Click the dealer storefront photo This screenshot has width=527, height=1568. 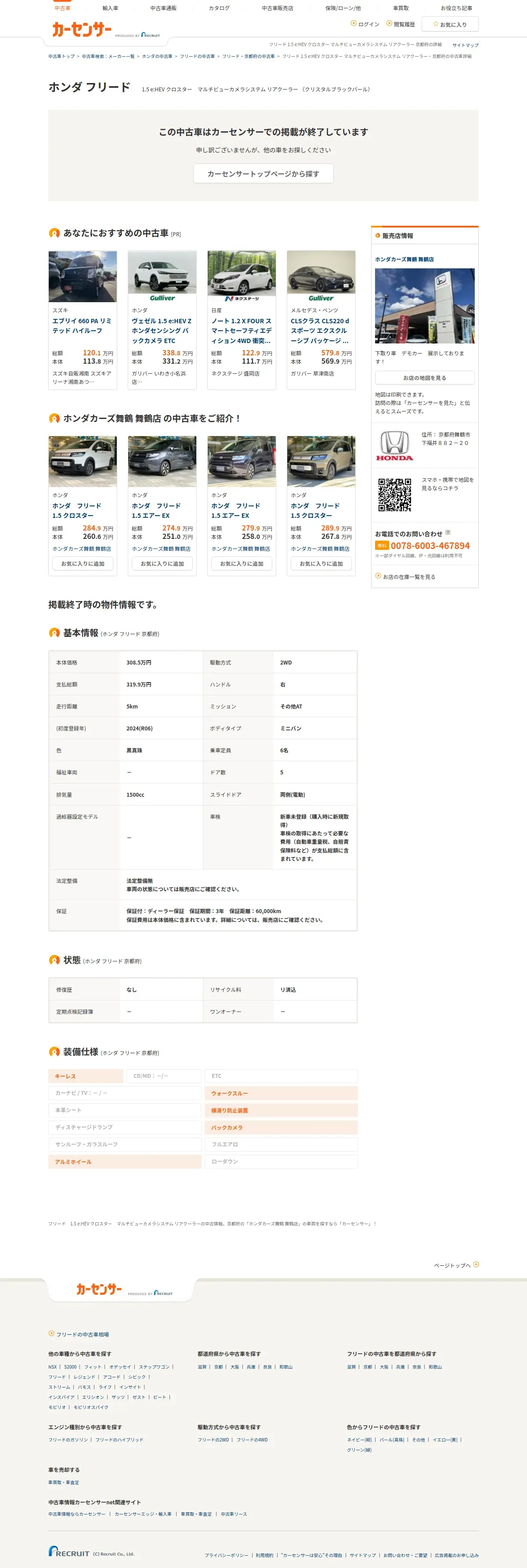(425, 306)
